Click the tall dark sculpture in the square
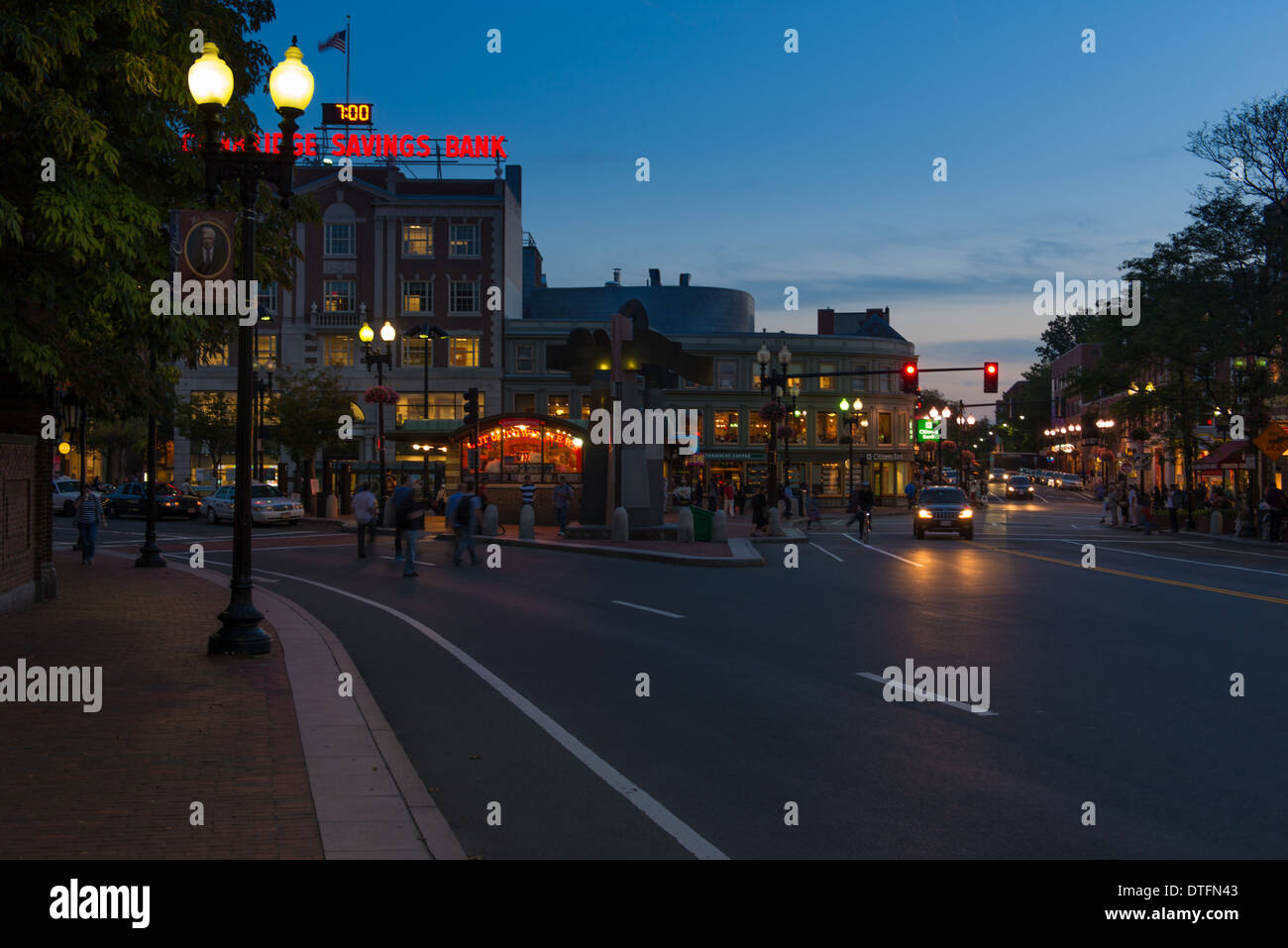The height and width of the screenshot is (948, 1288). tap(626, 414)
